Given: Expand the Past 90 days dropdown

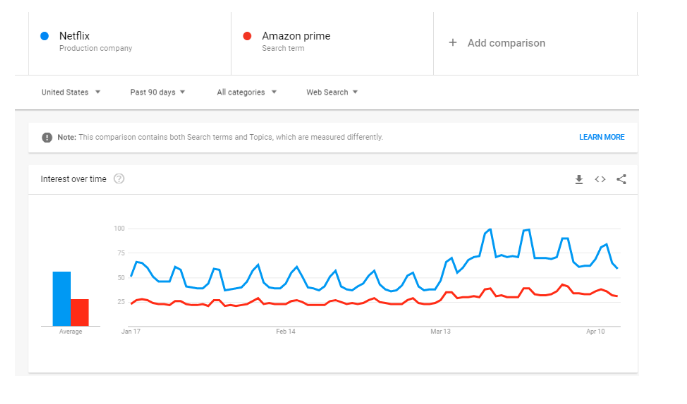Looking at the screenshot, I should coord(158,92).
